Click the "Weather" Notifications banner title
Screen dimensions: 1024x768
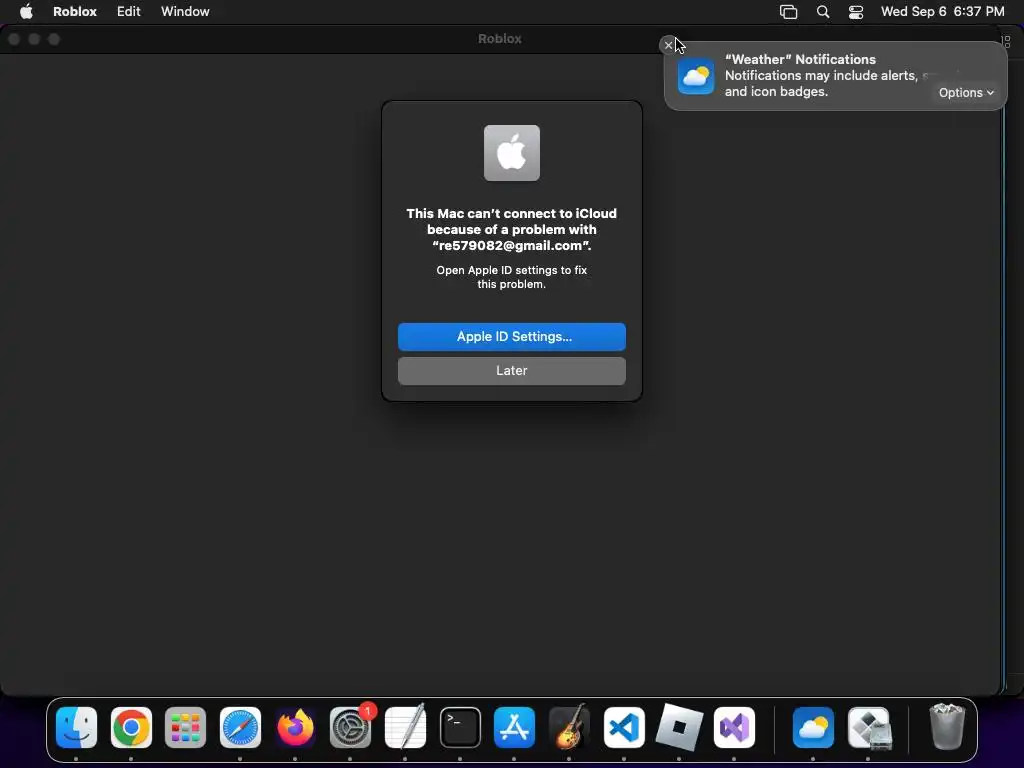pyautogui.click(x=800, y=59)
